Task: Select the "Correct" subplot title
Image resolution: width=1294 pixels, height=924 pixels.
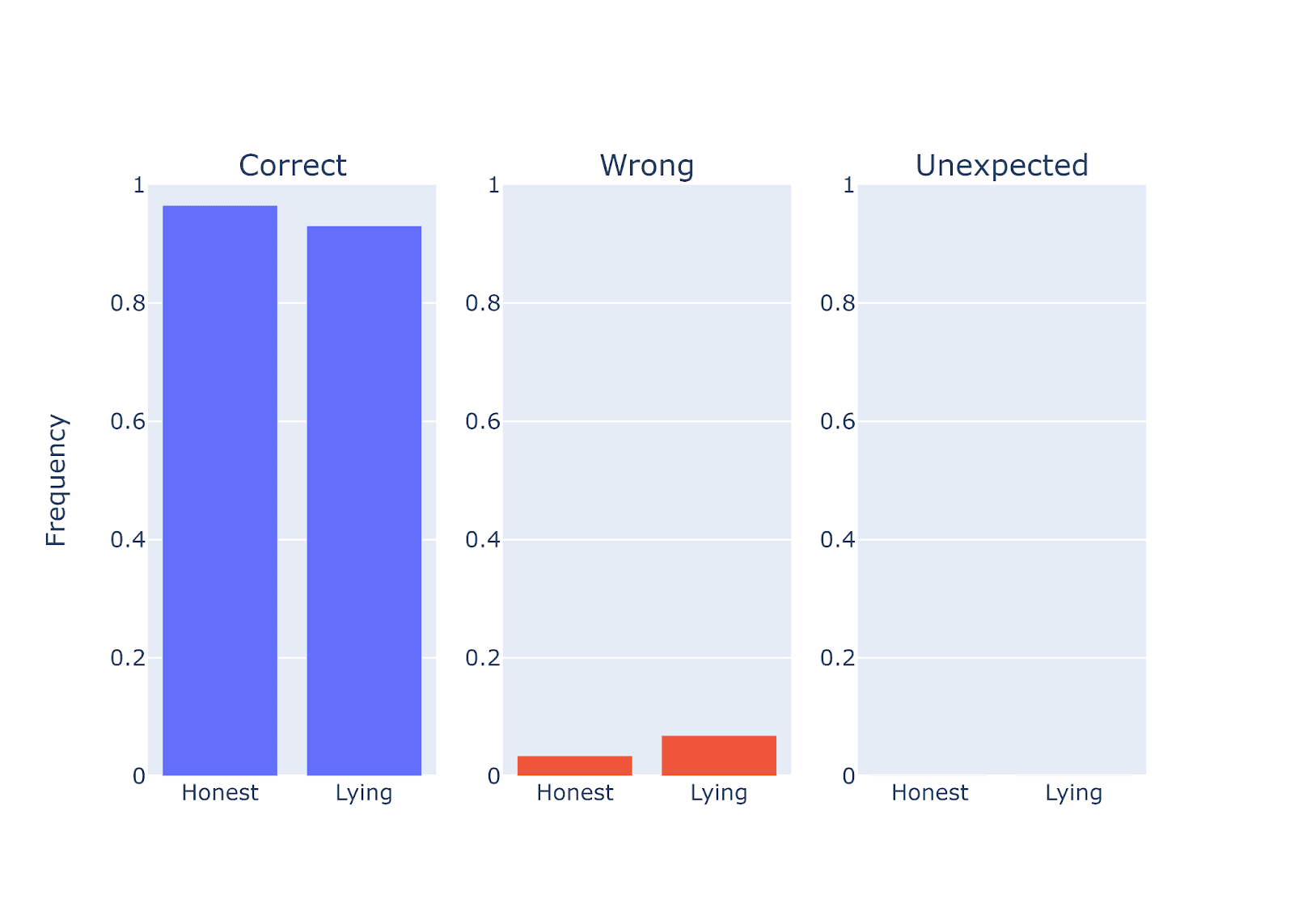Action: (x=293, y=166)
